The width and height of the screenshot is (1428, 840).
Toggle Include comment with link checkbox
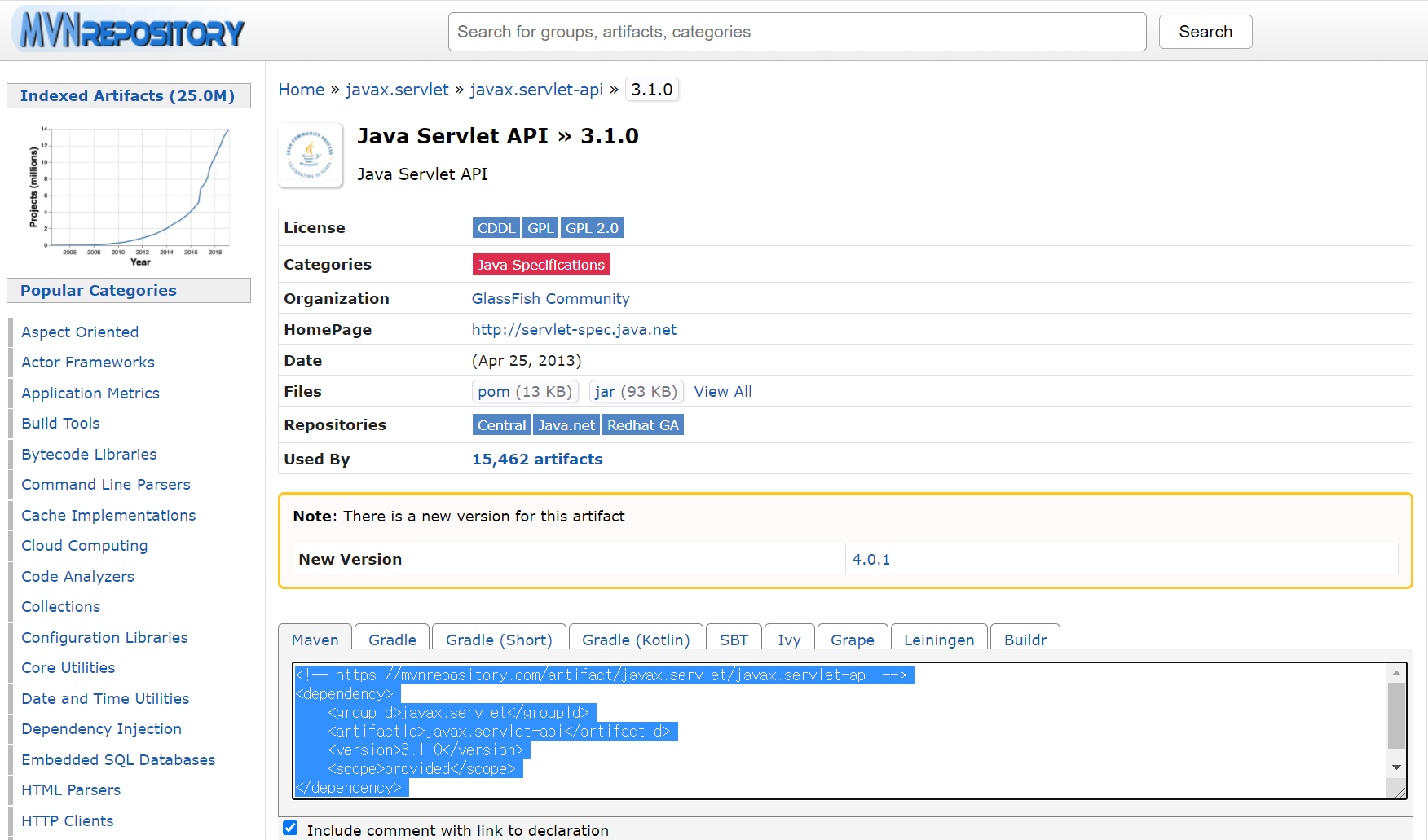pyautogui.click(x=290, y=828)
